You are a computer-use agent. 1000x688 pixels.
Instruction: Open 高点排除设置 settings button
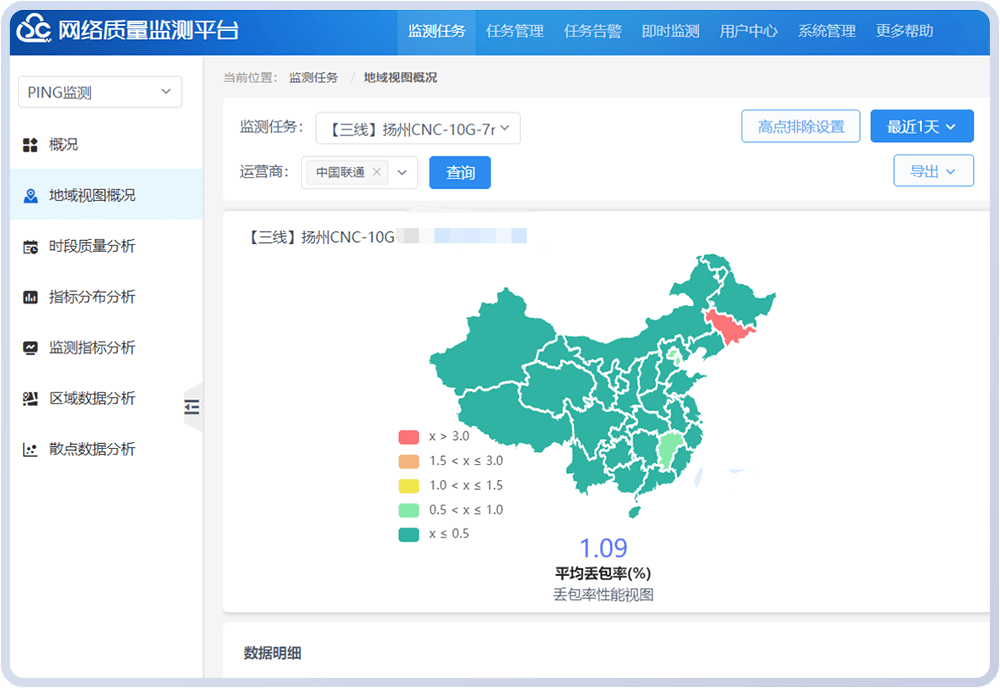coord(800,127)
